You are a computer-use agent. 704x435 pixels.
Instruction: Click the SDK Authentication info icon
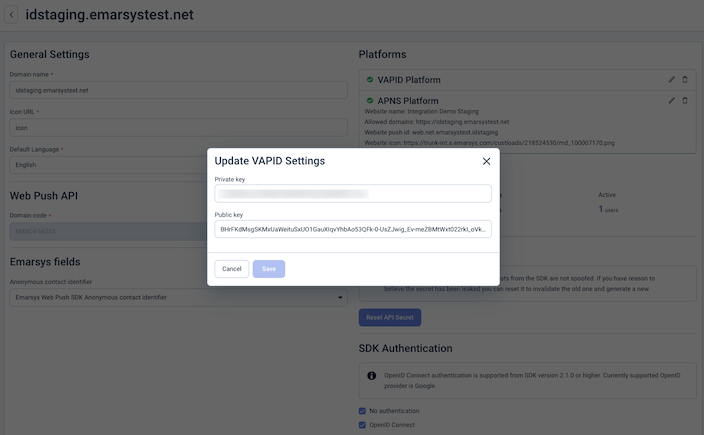(372, 376)
